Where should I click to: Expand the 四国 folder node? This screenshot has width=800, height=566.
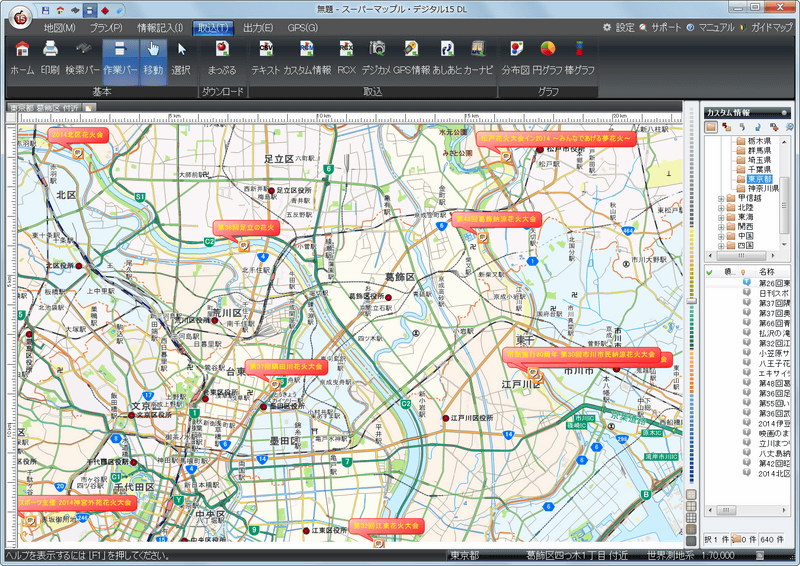point(721,246)
